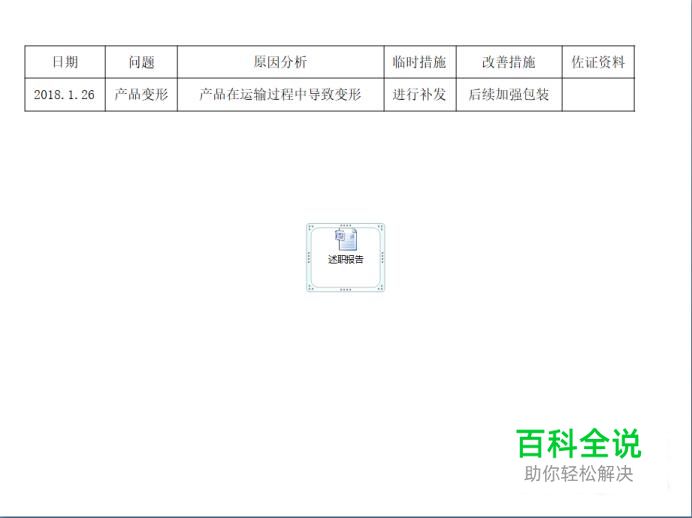Select the 2018.1.26 date cell
This screenshot has height=518, width=692.
(65, 94)
